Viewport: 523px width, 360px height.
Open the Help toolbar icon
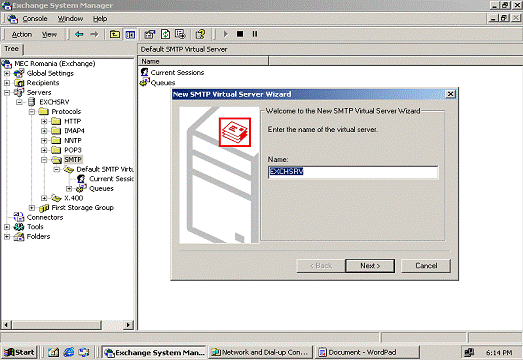pyautogui.click(x=200, y=34)
